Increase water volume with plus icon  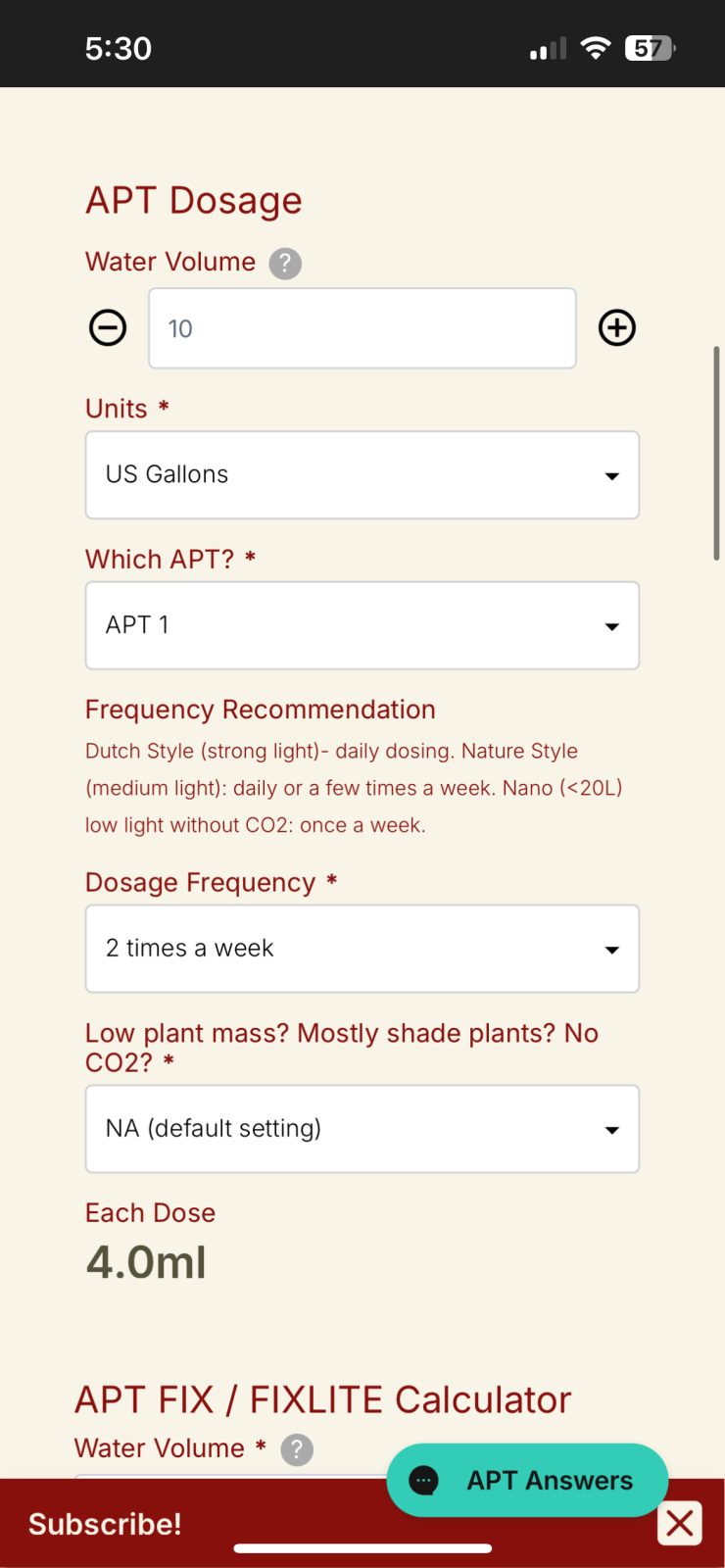617,327
